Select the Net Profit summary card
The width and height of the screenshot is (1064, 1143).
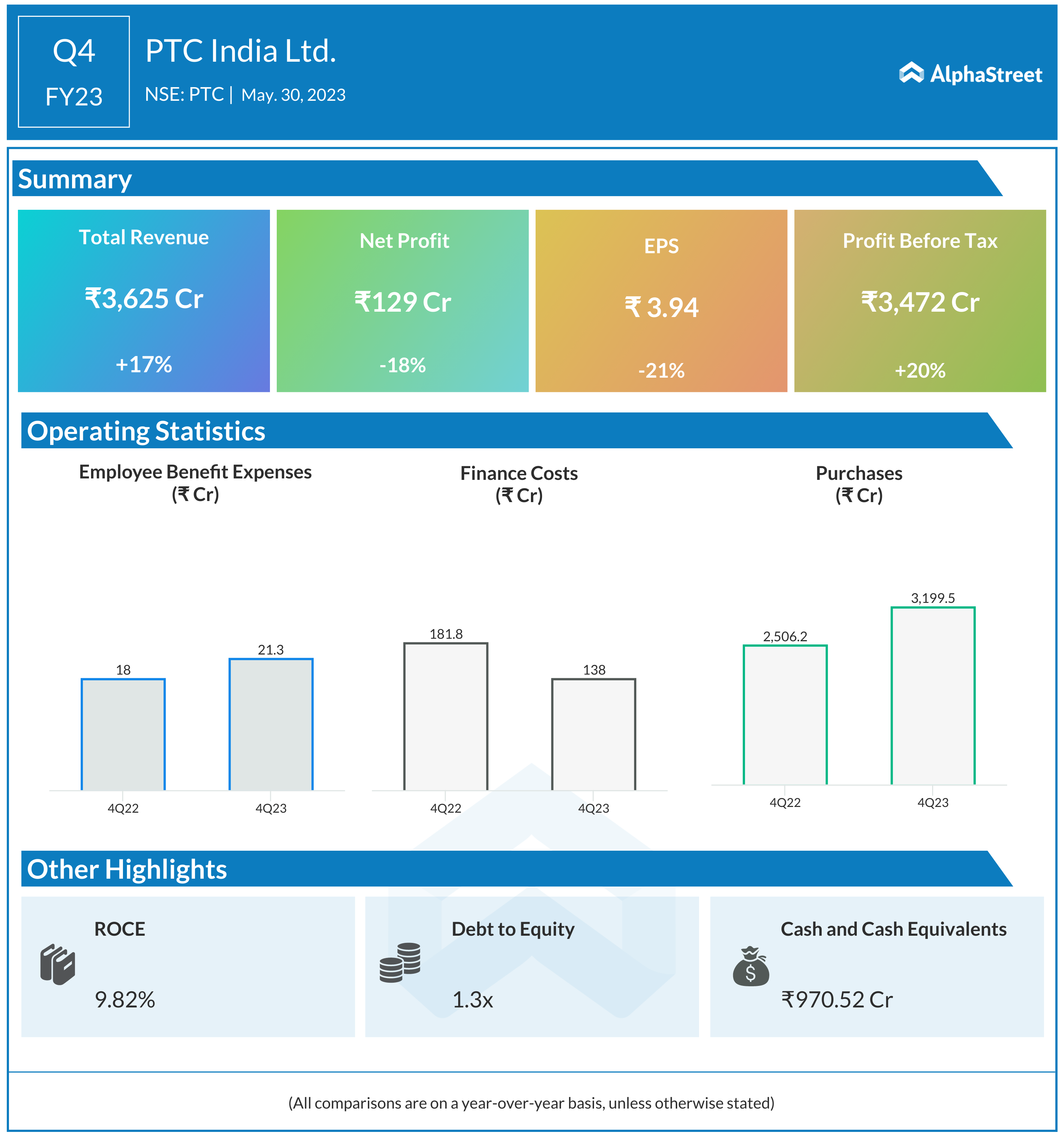(402, 301)
